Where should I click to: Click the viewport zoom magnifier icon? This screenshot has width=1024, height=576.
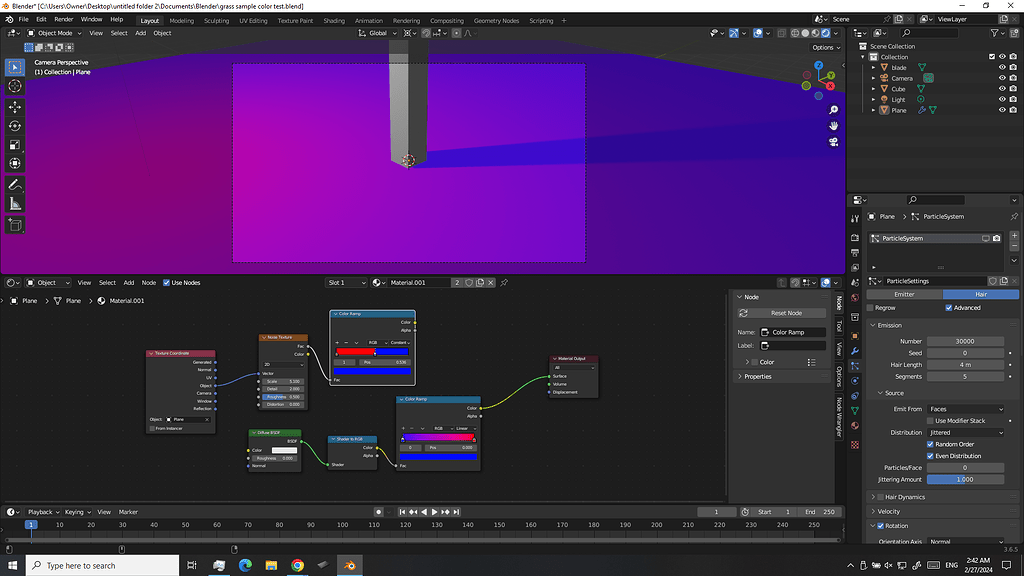coord(833,110)
